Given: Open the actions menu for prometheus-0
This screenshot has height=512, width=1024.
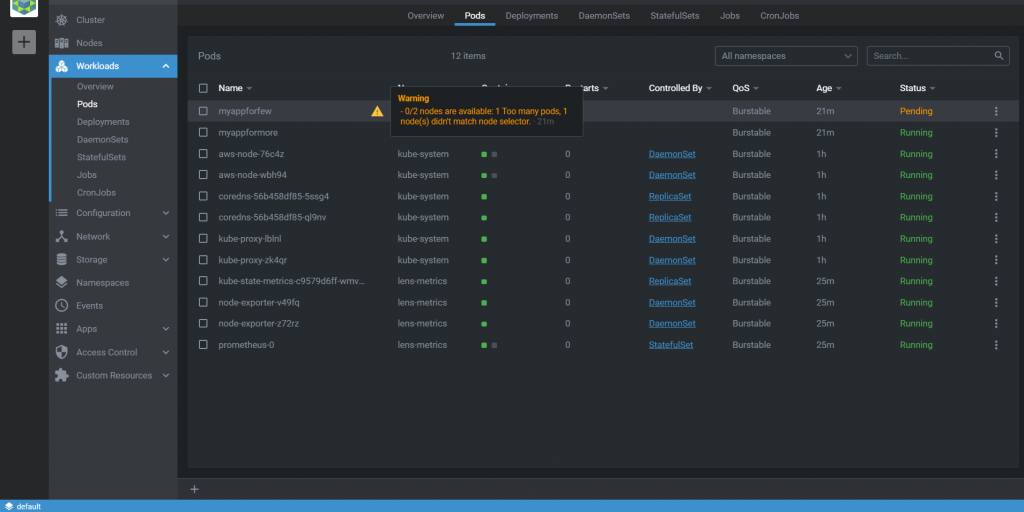Looking at the screenshot, I should click(996, 345).
